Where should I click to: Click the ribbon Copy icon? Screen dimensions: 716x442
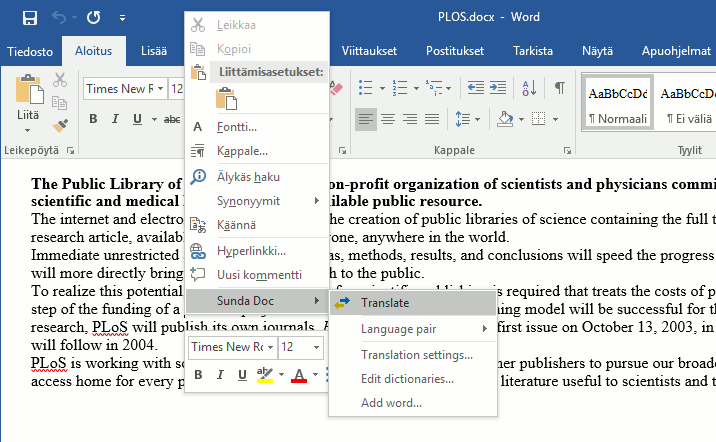tap(59, 103)
